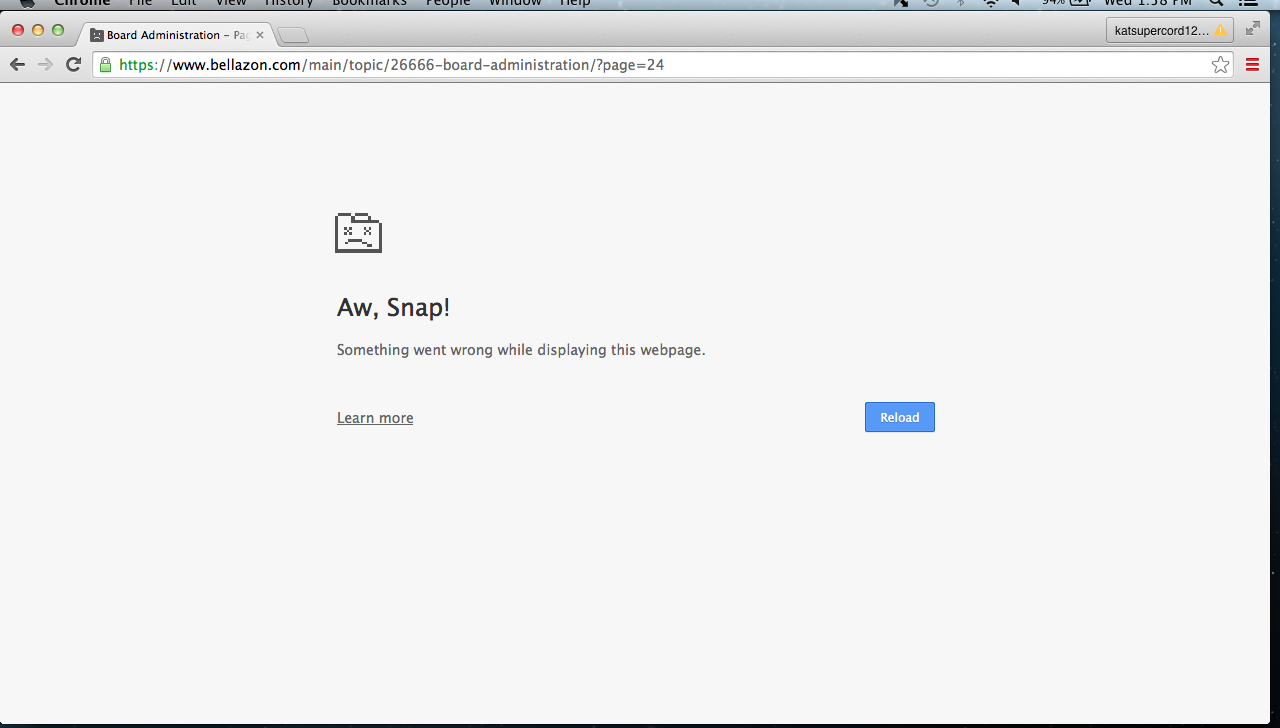
Task: Open a new tab with the blank tab button
Action: [293, 36]
